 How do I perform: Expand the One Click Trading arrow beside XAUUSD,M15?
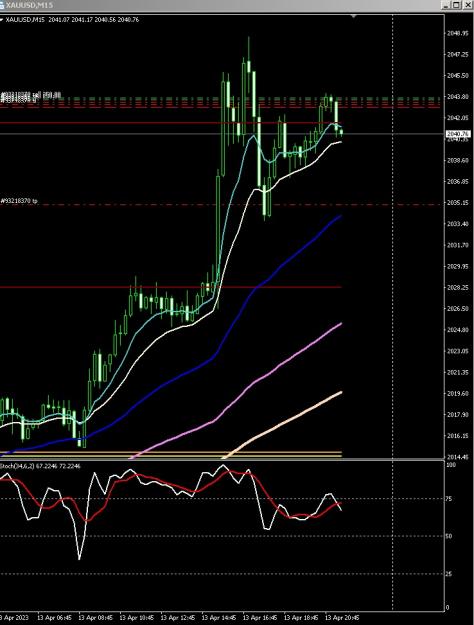click(2, 20)
